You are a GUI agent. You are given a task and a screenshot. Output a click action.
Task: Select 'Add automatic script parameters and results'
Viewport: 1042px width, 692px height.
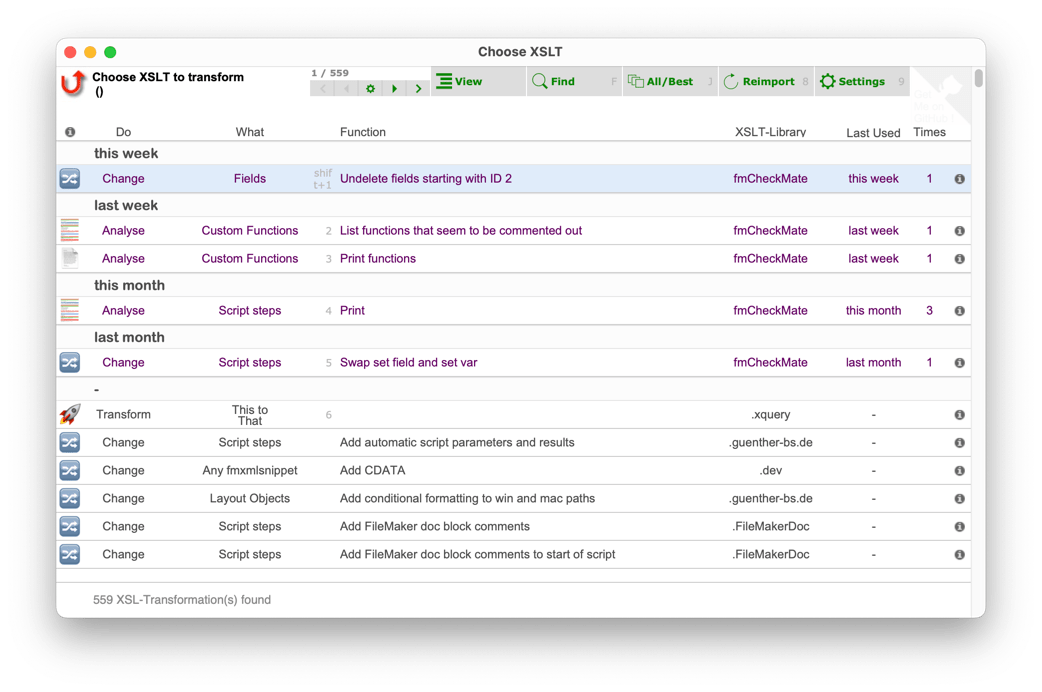457,442
